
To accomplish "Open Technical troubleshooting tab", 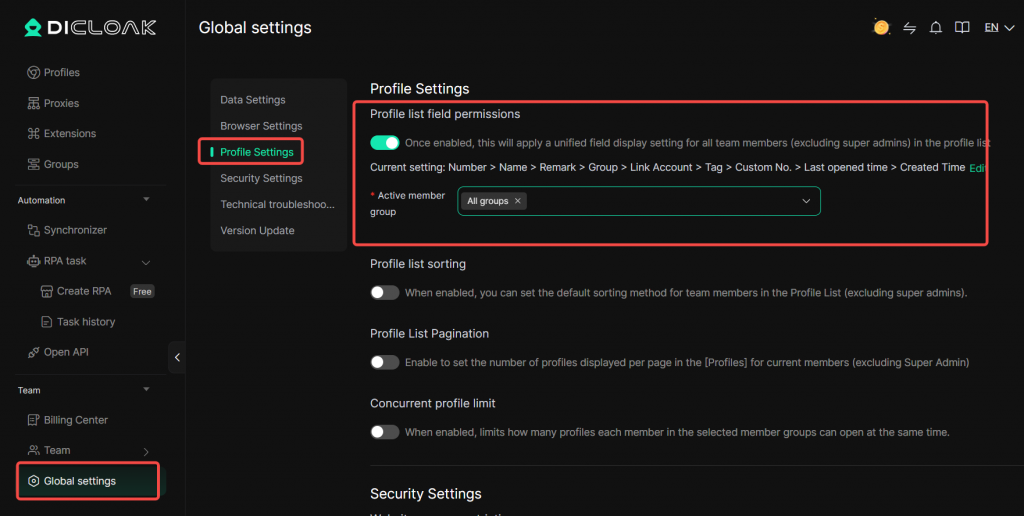I will [278, 204].
